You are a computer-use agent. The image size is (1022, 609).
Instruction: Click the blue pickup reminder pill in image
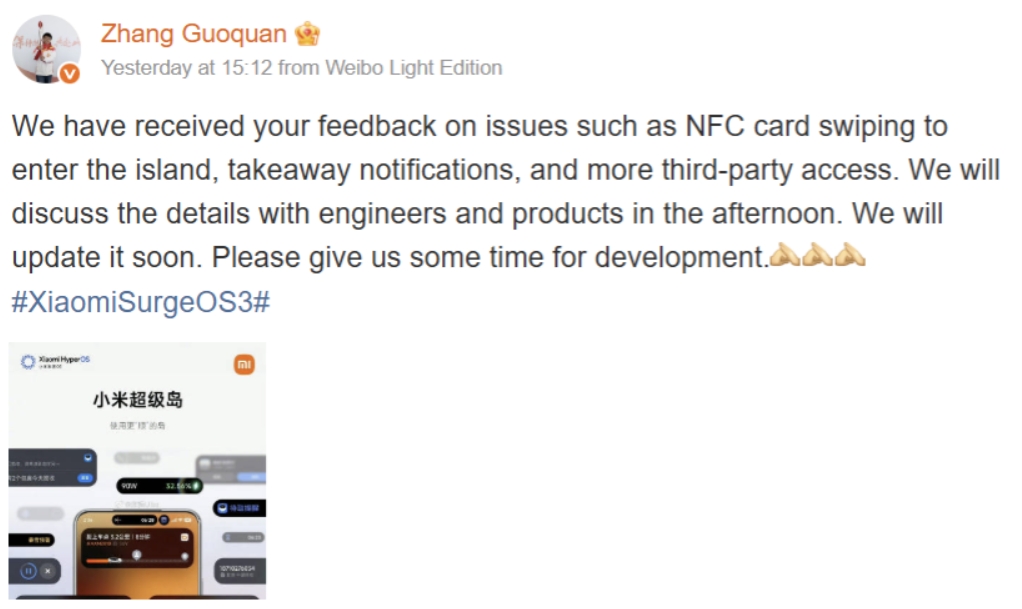(x=239, y=509)
